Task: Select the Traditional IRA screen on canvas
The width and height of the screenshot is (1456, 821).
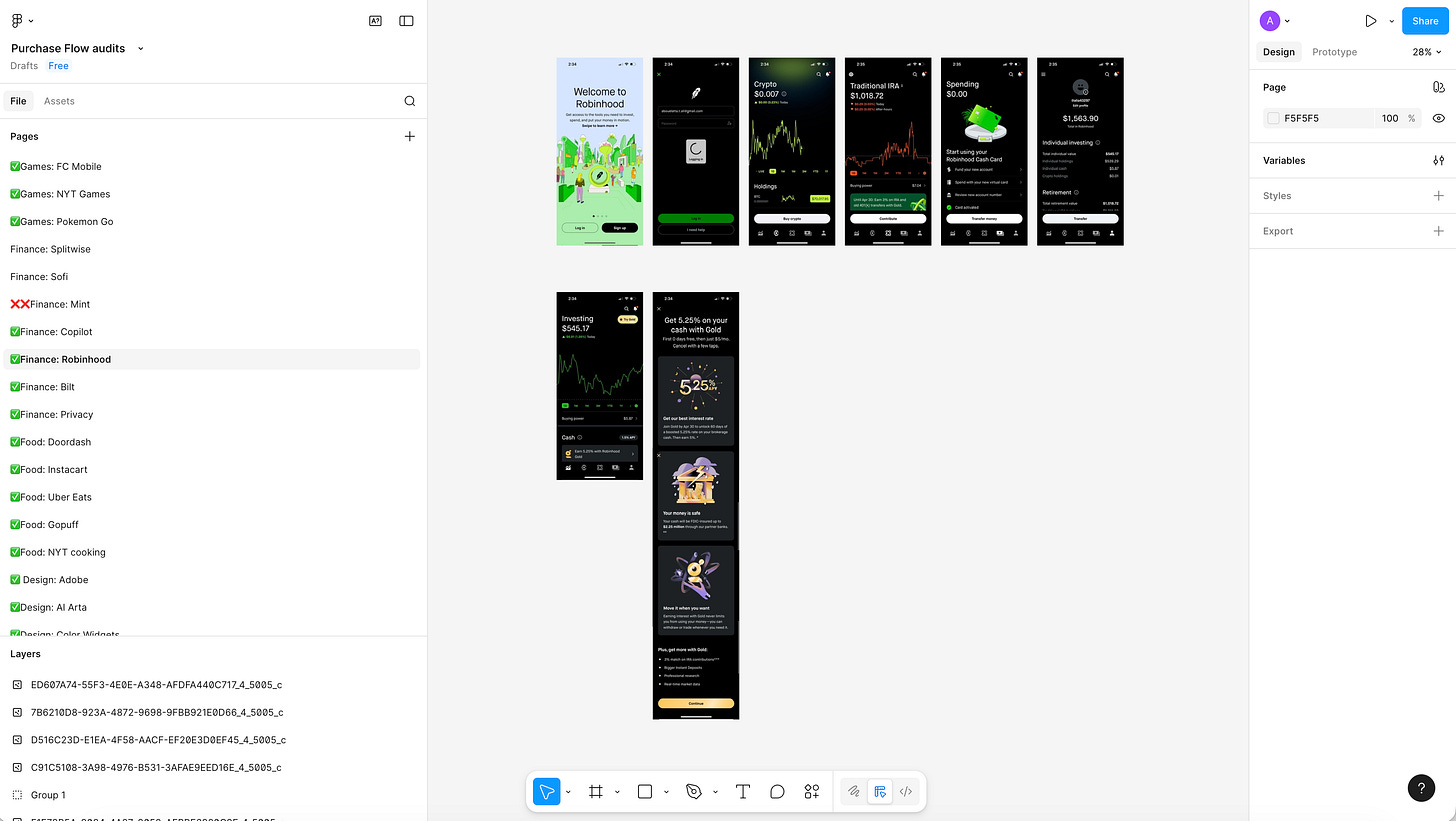Action: (888, 151)
